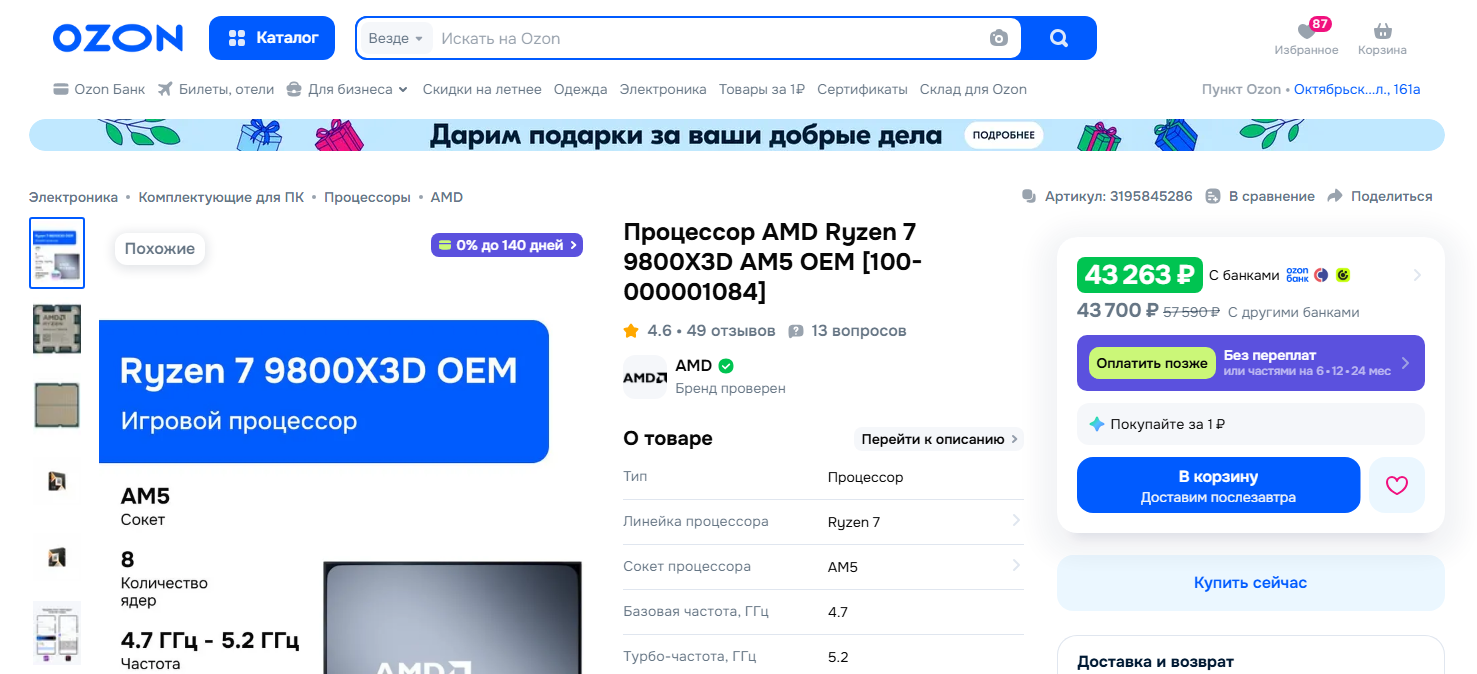Add product to favorites with heart button

tap(1397, 485)
